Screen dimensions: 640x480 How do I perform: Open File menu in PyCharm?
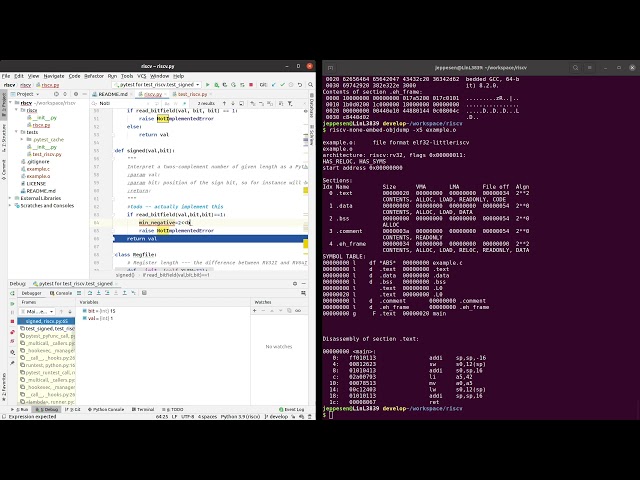pyautogui.click(x=6, y=76)
